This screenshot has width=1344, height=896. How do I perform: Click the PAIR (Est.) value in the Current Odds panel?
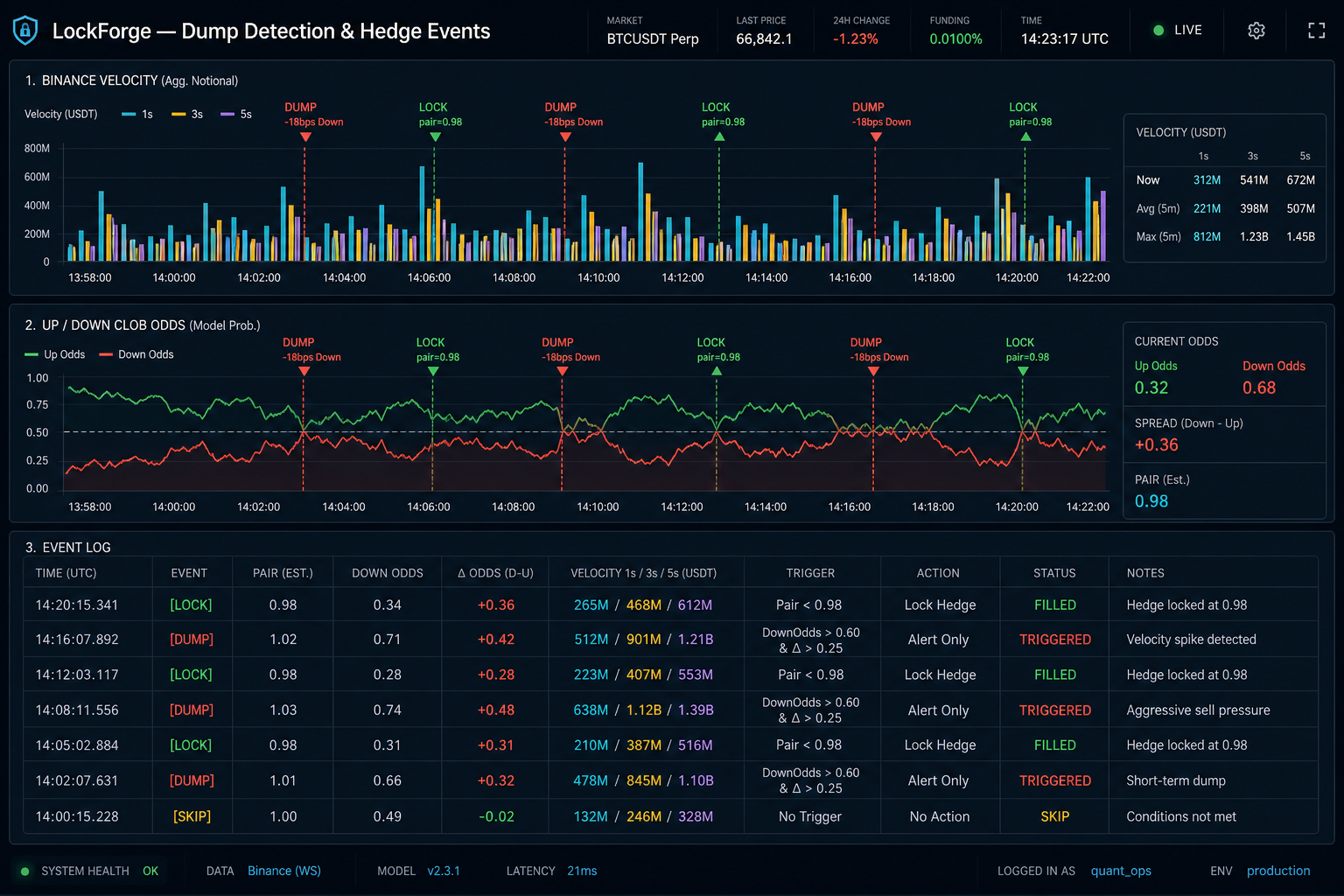click(1151, 501)
